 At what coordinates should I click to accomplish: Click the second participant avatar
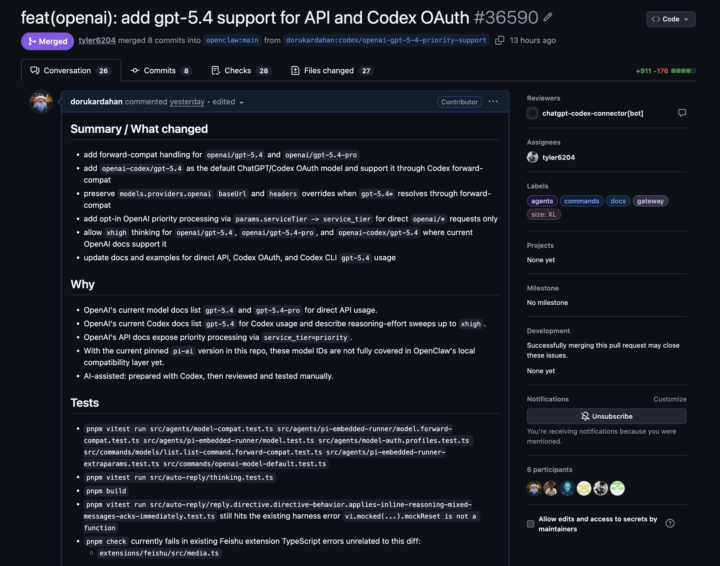pos(551,488)
